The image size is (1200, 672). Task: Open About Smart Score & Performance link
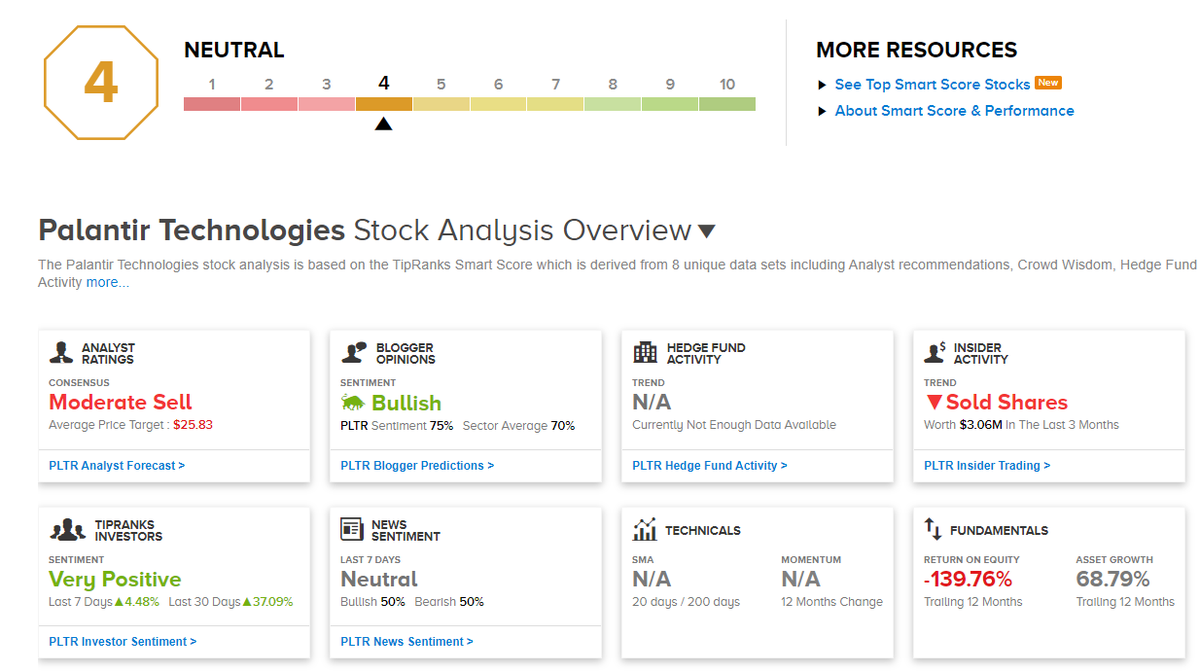coord(954,111)
